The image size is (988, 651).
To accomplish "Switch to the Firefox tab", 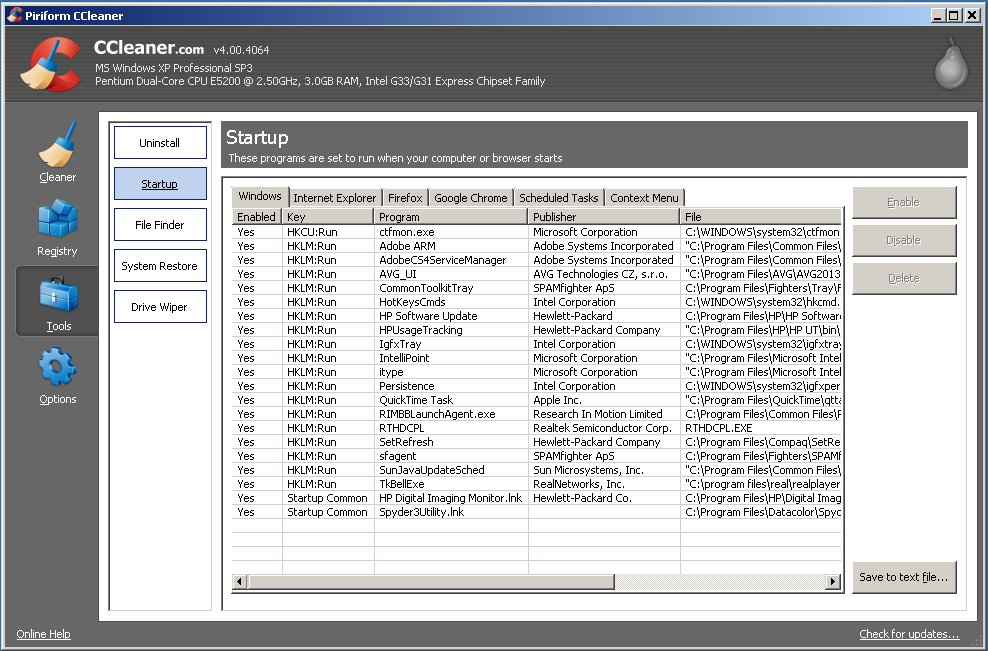I will point(405,198).
